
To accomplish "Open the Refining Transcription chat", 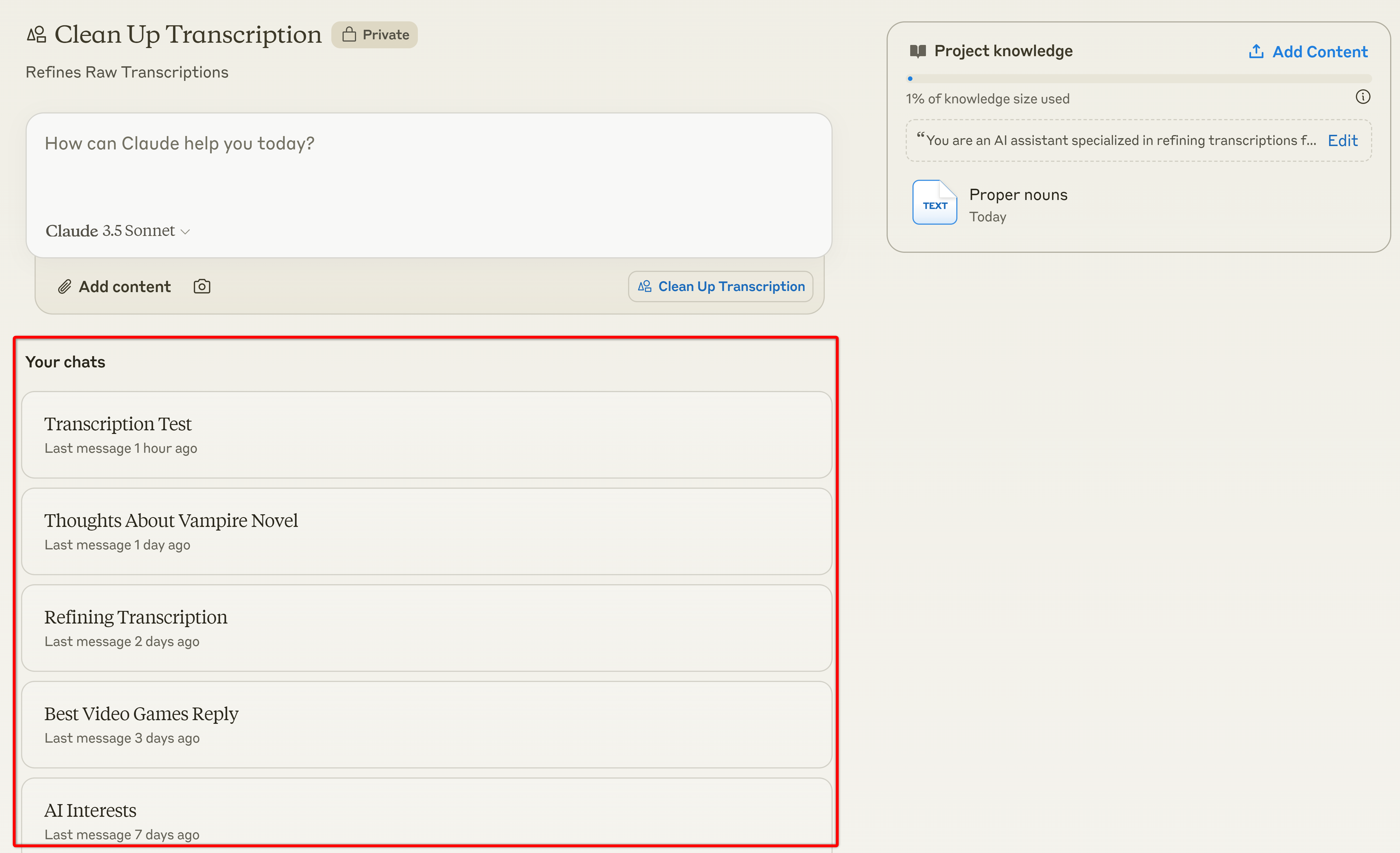I will (427, 628).
